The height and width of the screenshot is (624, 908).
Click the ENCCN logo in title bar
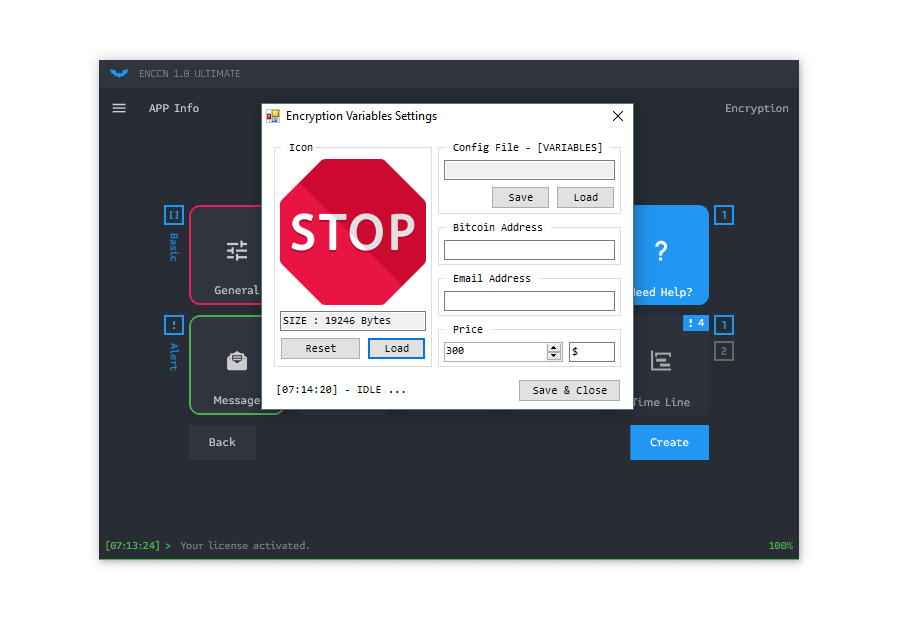pyautogui.click(x=119, y=73)
